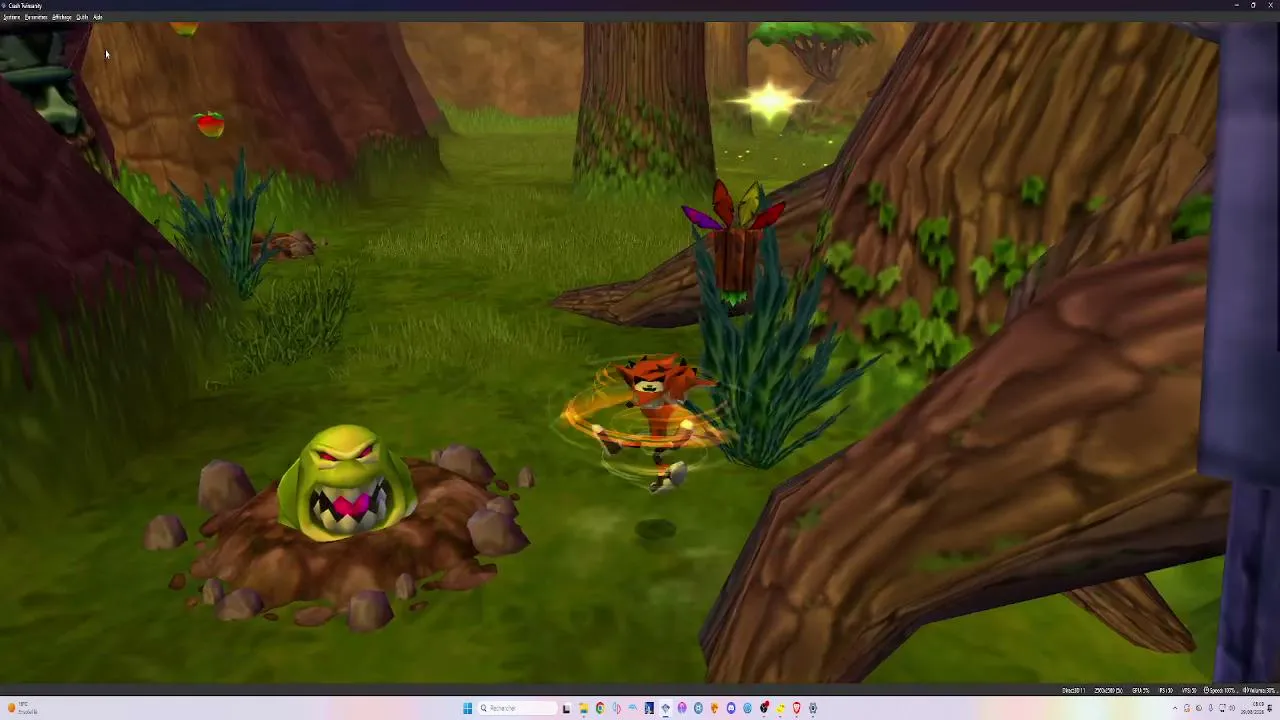Click the Rechercher taskbar search box

point(517,708)
